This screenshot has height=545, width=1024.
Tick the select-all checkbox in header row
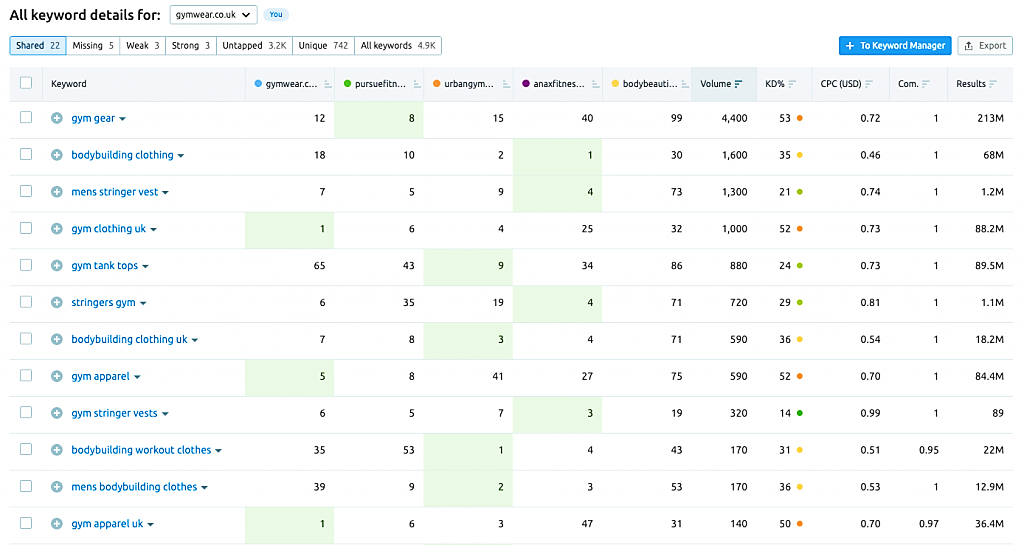click(x=26, y=83)
